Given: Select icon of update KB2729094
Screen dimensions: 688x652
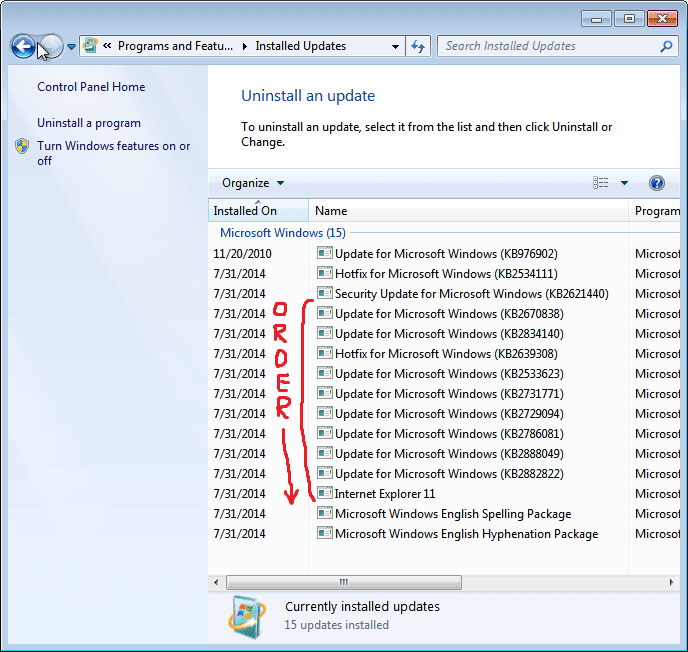Looking at the screenshot, I should point(325,413).
